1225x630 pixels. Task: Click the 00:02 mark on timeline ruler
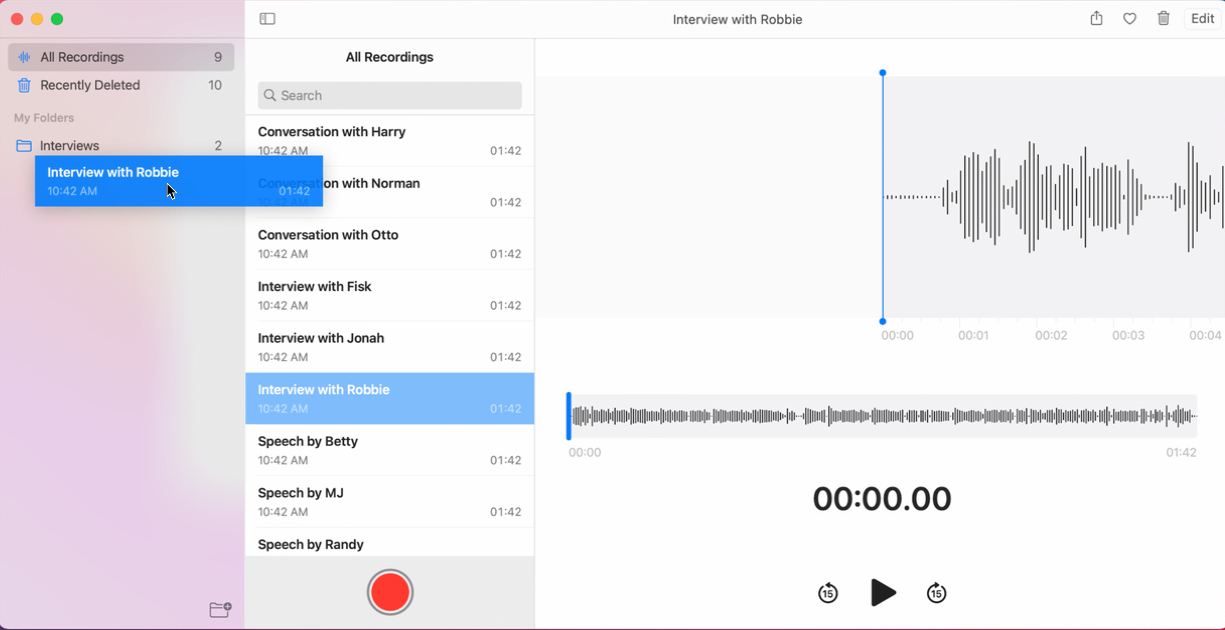tap(1051, 336)
